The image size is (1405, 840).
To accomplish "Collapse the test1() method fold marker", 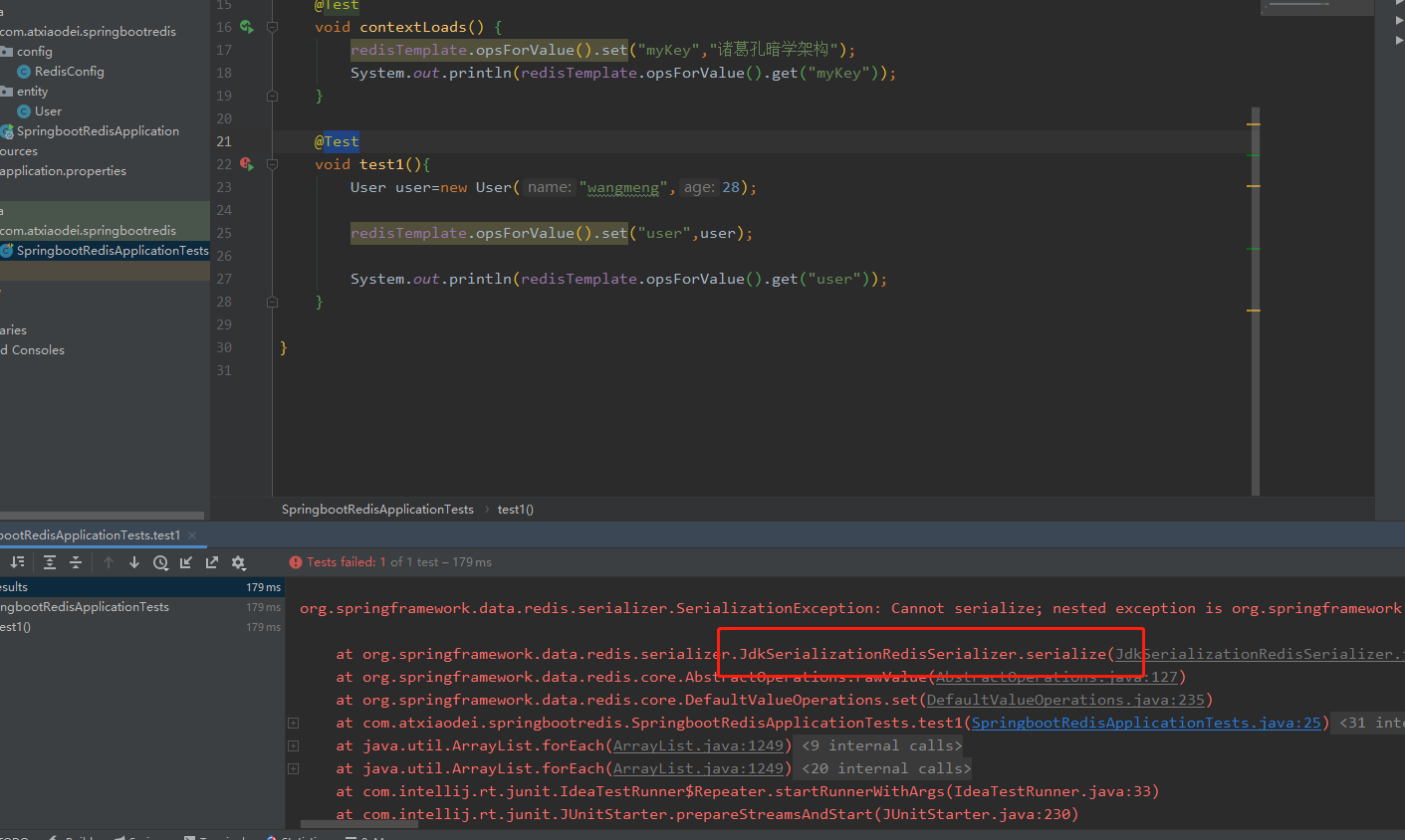I will (x=272, y=164).
